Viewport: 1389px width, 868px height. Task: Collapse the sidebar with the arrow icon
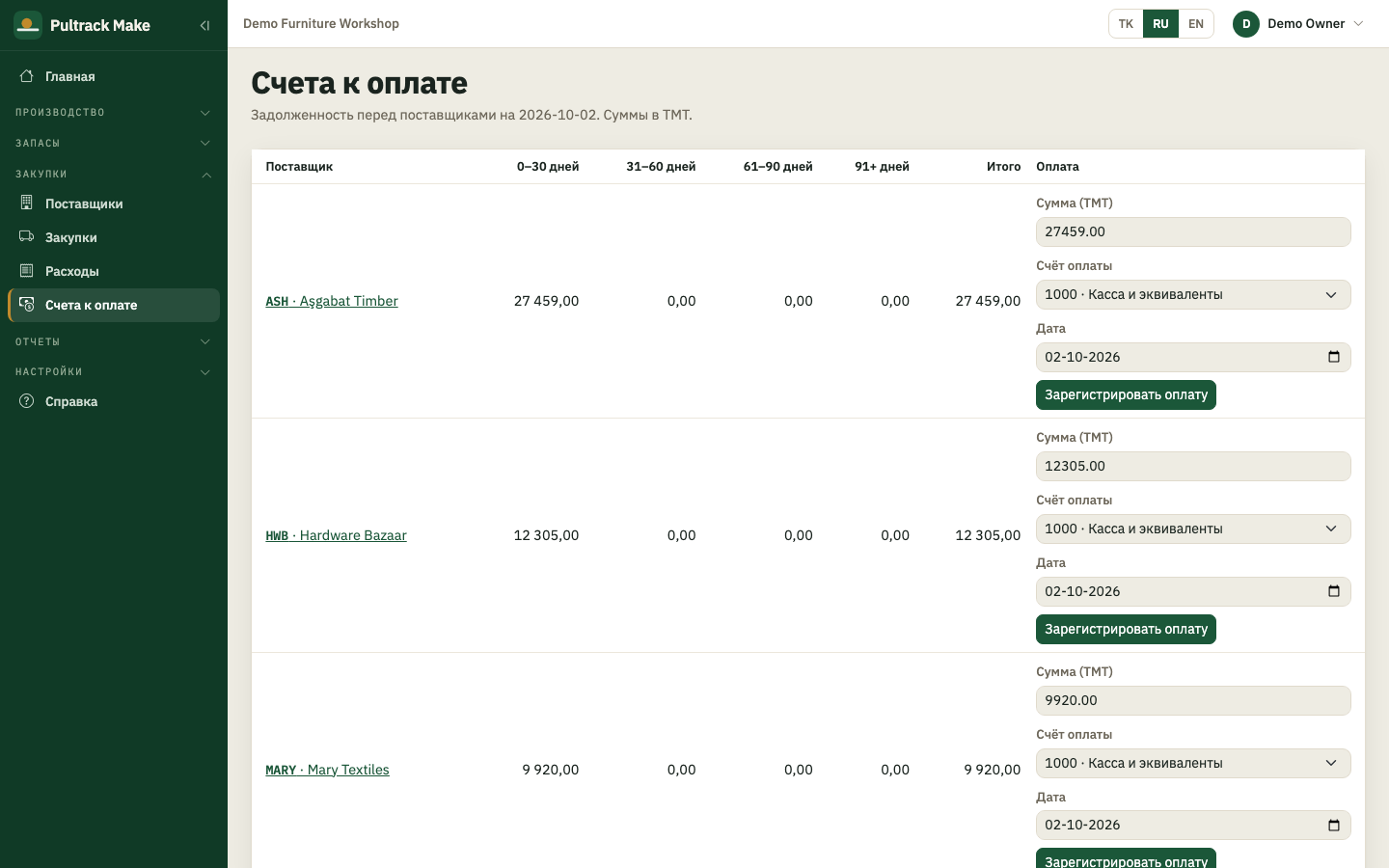pyautogui.click(x=204, y=26)
